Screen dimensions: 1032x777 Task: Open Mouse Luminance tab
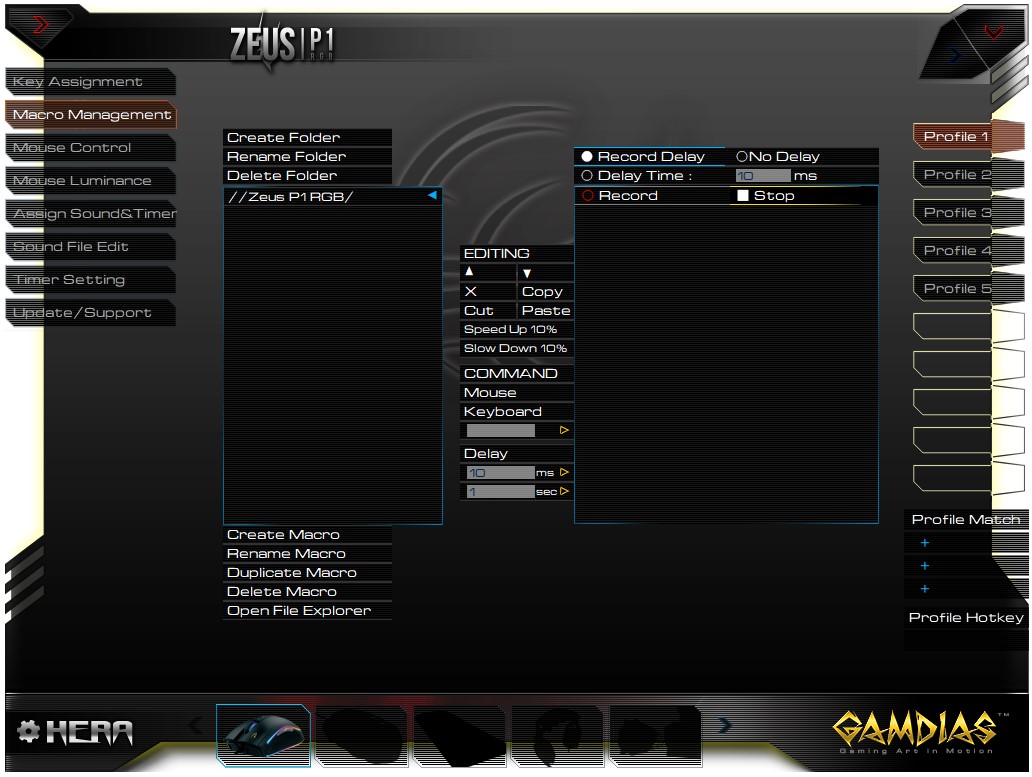tap(90, 180)
